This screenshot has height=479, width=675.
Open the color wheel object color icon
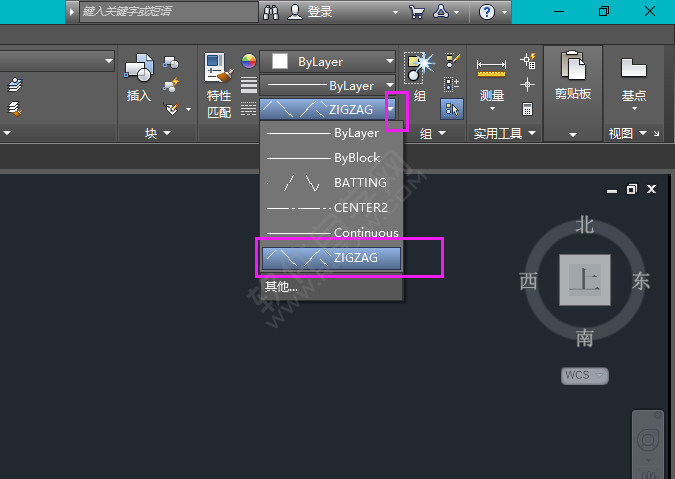[x=249, y=62]
